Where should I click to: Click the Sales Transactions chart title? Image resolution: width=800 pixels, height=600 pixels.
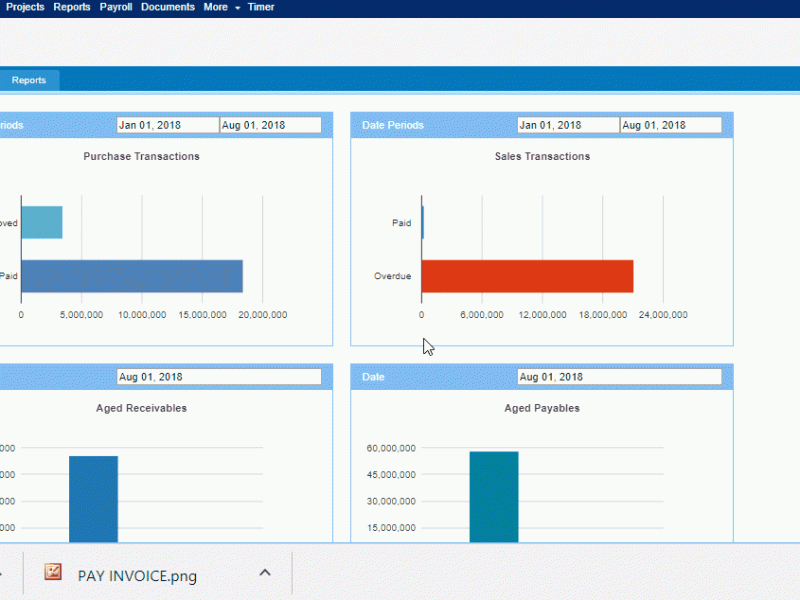542,156
